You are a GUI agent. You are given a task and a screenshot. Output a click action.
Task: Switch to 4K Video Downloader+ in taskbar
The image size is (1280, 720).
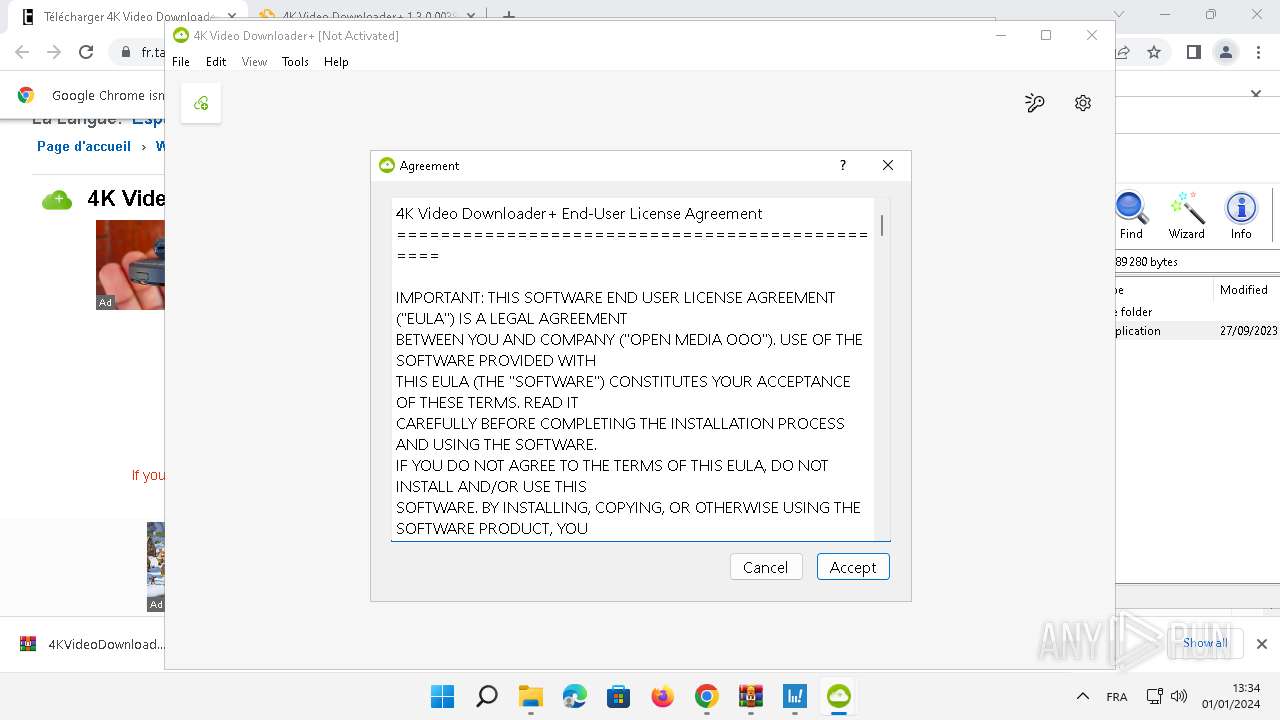[839, 696]
